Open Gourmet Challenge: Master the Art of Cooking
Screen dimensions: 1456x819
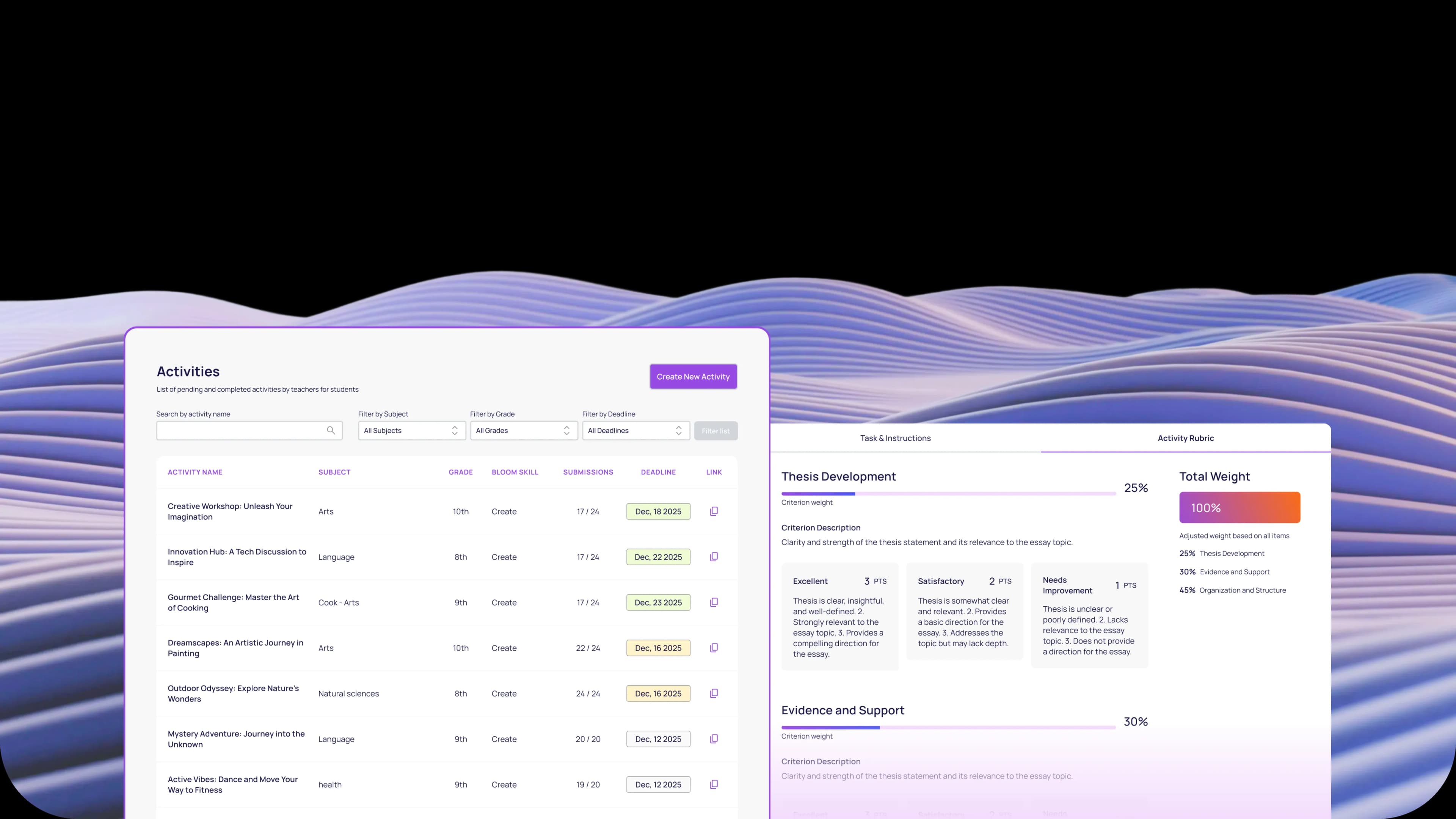point(234,602)
